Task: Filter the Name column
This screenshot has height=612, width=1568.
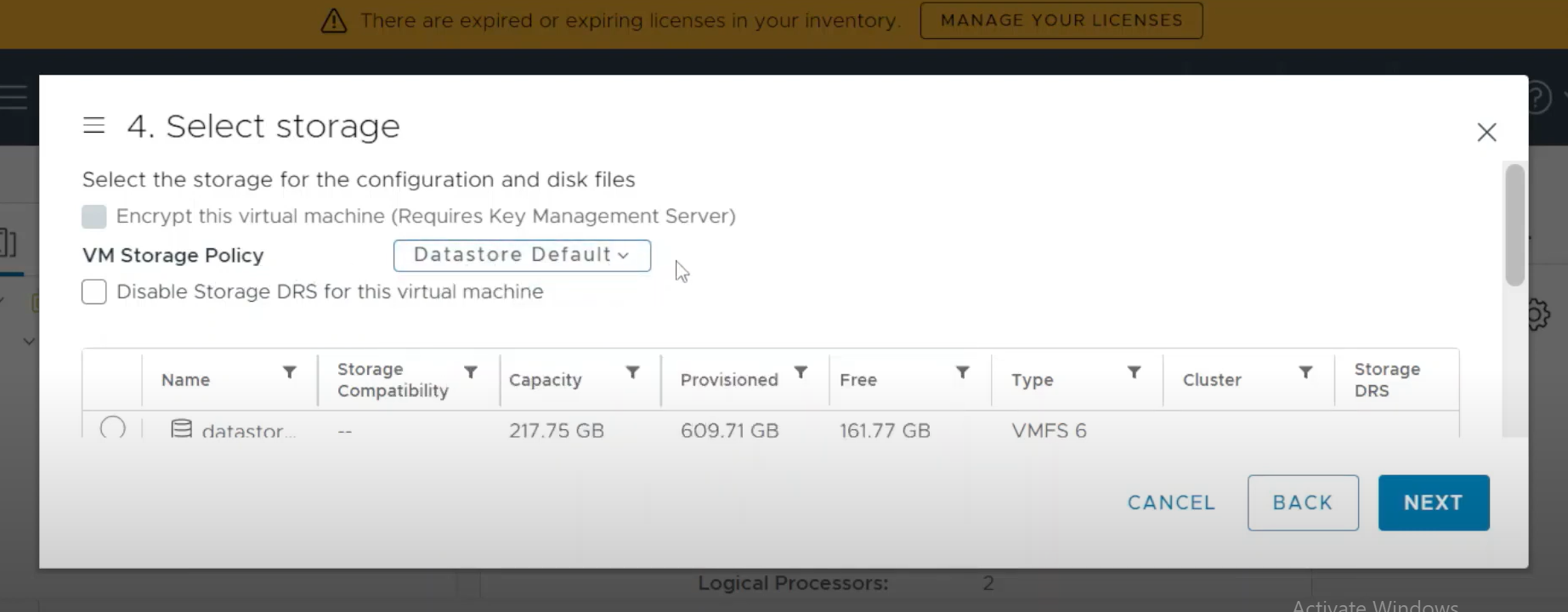Action: 290,372
